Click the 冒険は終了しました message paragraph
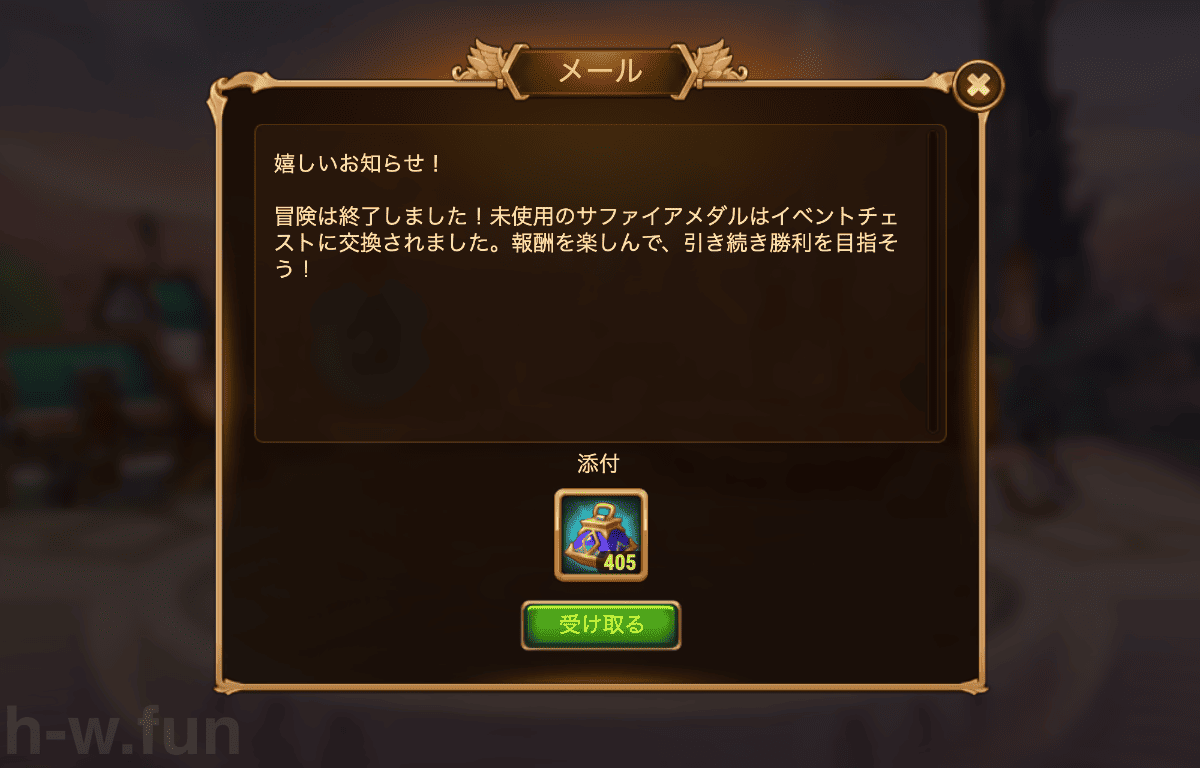1200x768 pixels. [592, 243]
